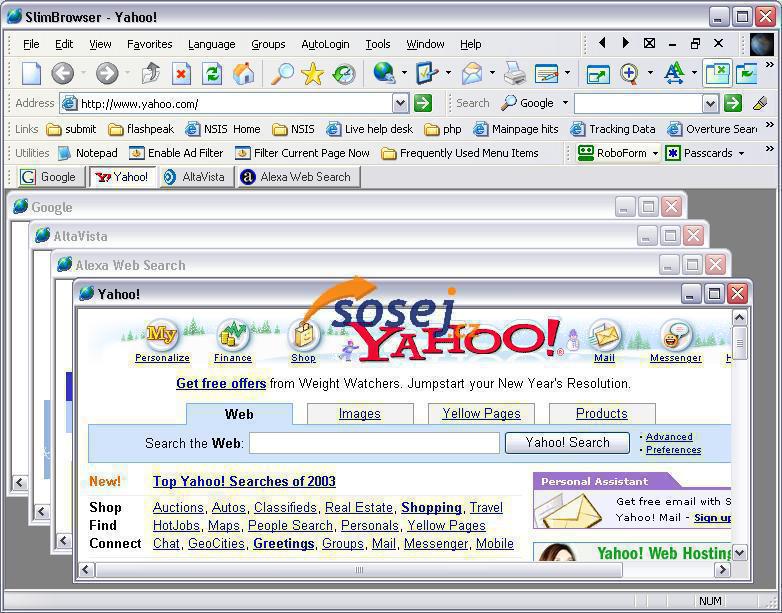Click the New blank page toolbar icon

[x=31, y=74]
